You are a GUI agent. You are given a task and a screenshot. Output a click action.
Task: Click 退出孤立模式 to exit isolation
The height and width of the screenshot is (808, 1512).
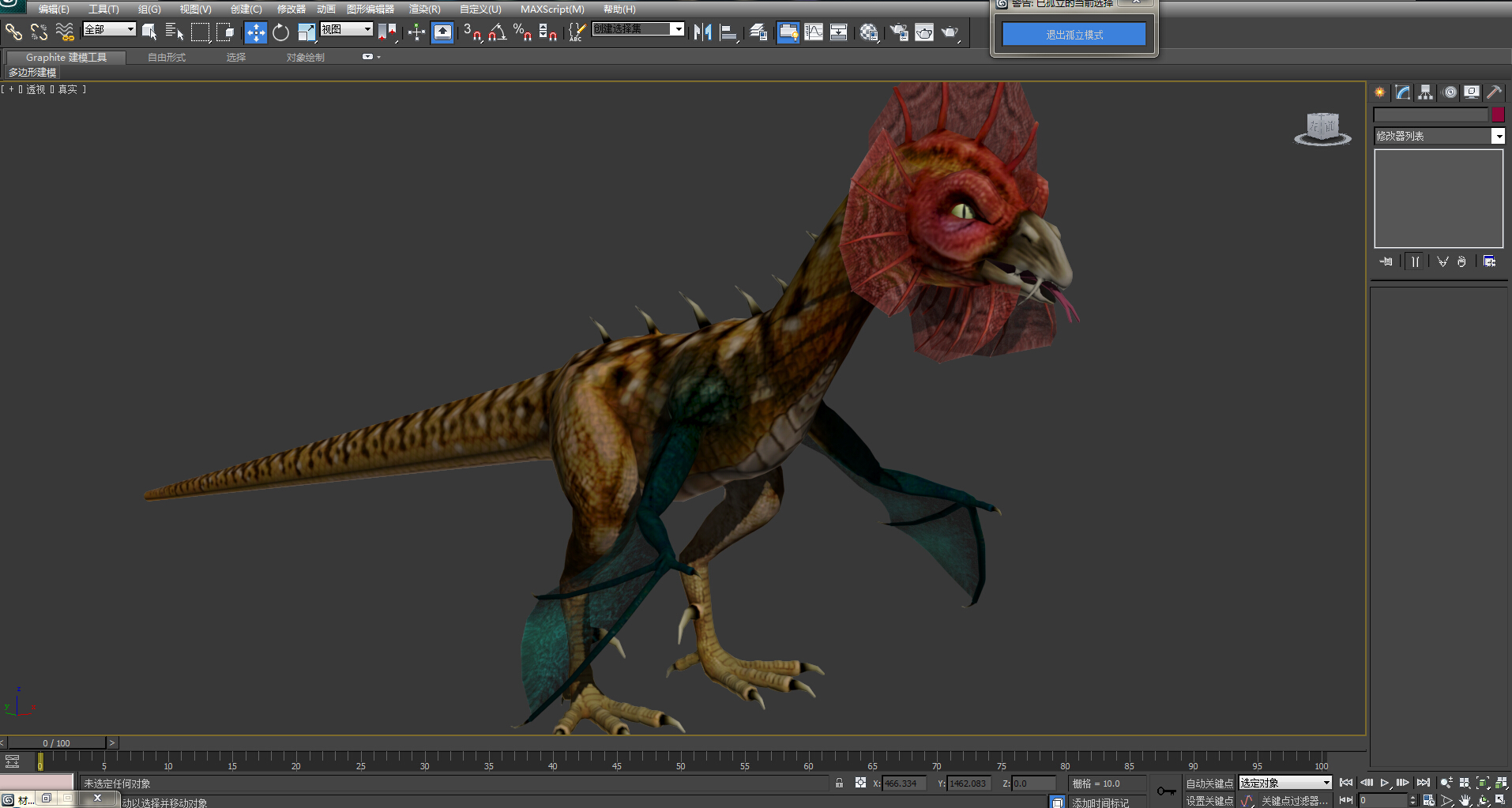click(x=1074, y=35)
